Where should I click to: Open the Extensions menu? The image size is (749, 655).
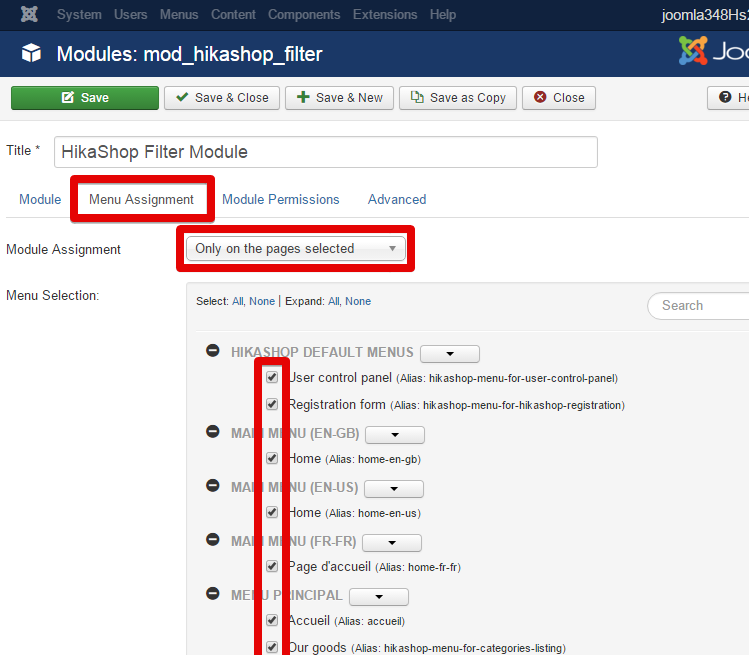click(x=385, y=14)
